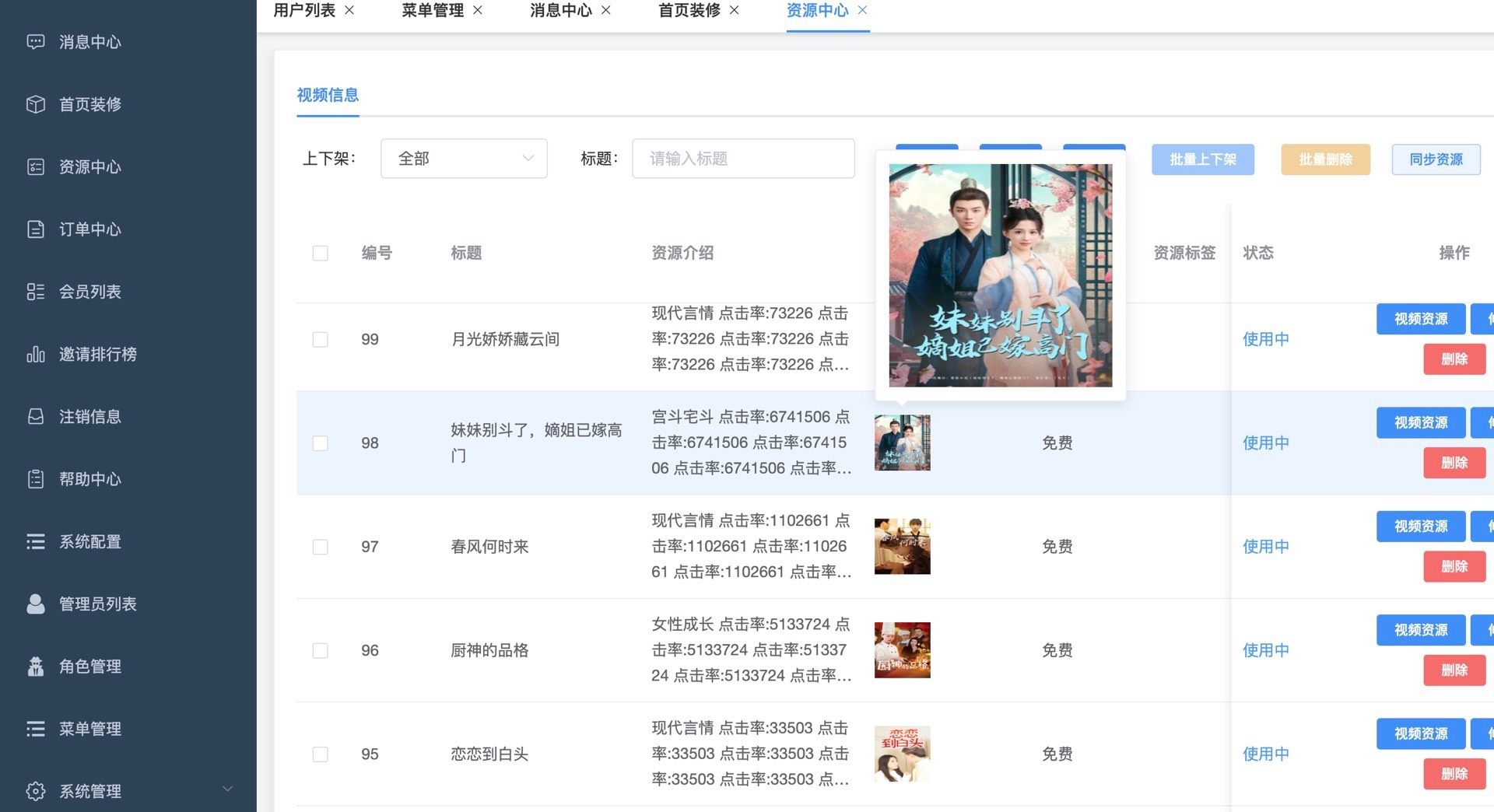Delete the 春风何时来 row

point(1454,566)
